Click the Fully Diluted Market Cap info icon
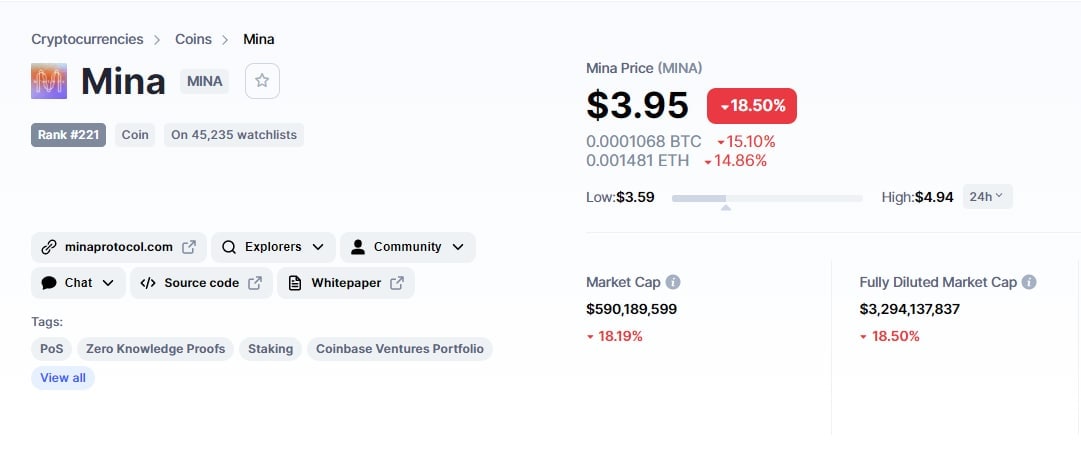 click(1029, 282)
